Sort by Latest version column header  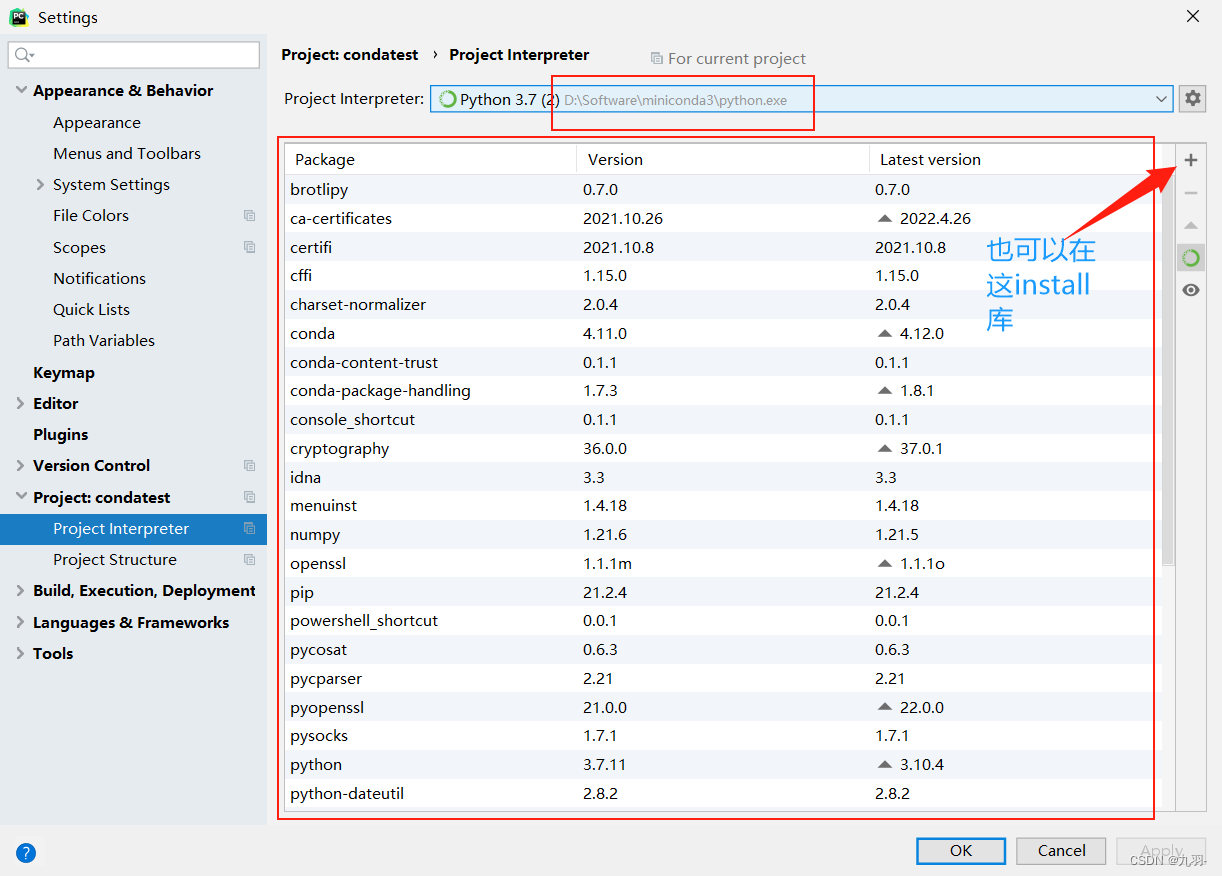(x=1014, y=159)
